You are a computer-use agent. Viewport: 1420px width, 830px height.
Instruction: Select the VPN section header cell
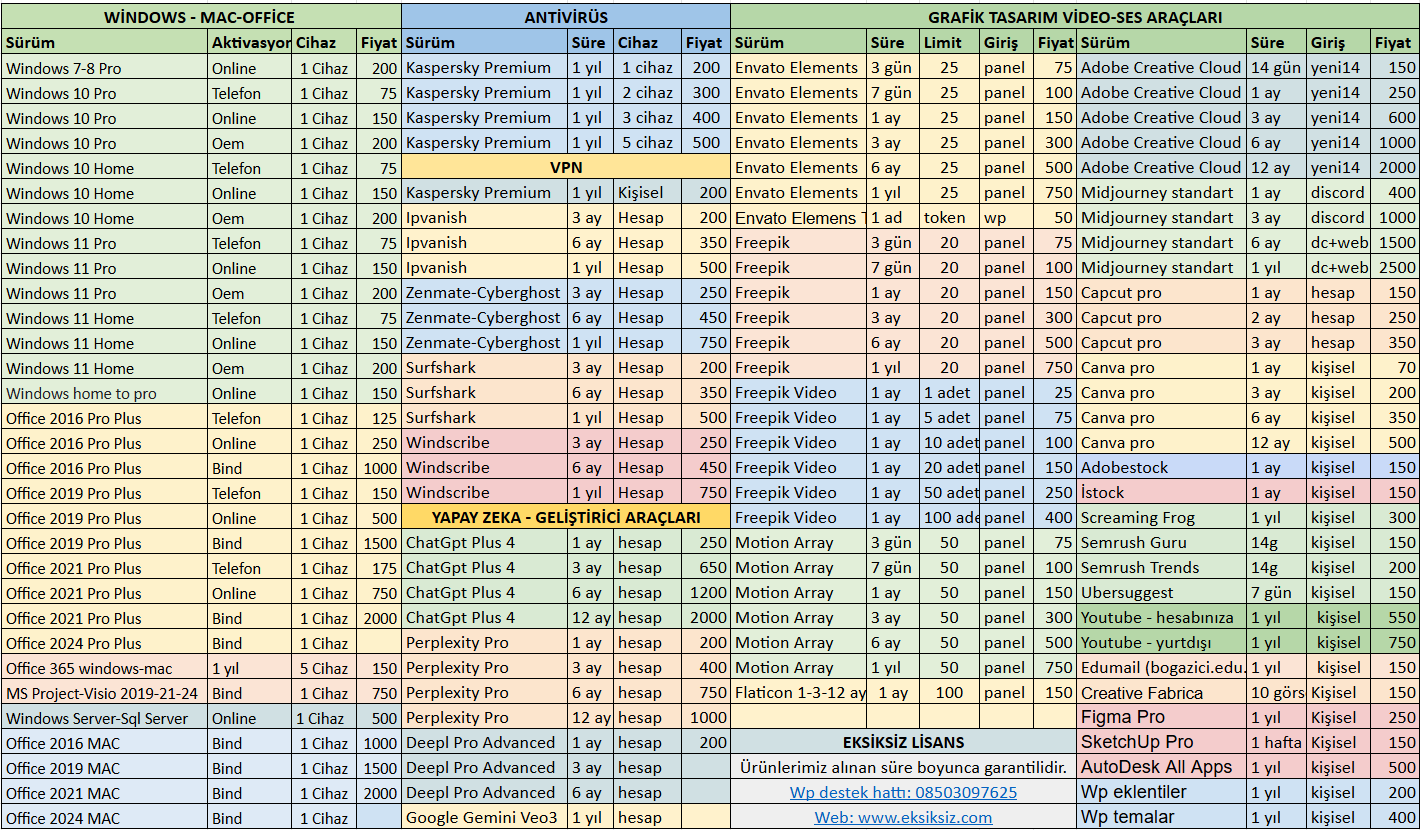coord(566,167)
